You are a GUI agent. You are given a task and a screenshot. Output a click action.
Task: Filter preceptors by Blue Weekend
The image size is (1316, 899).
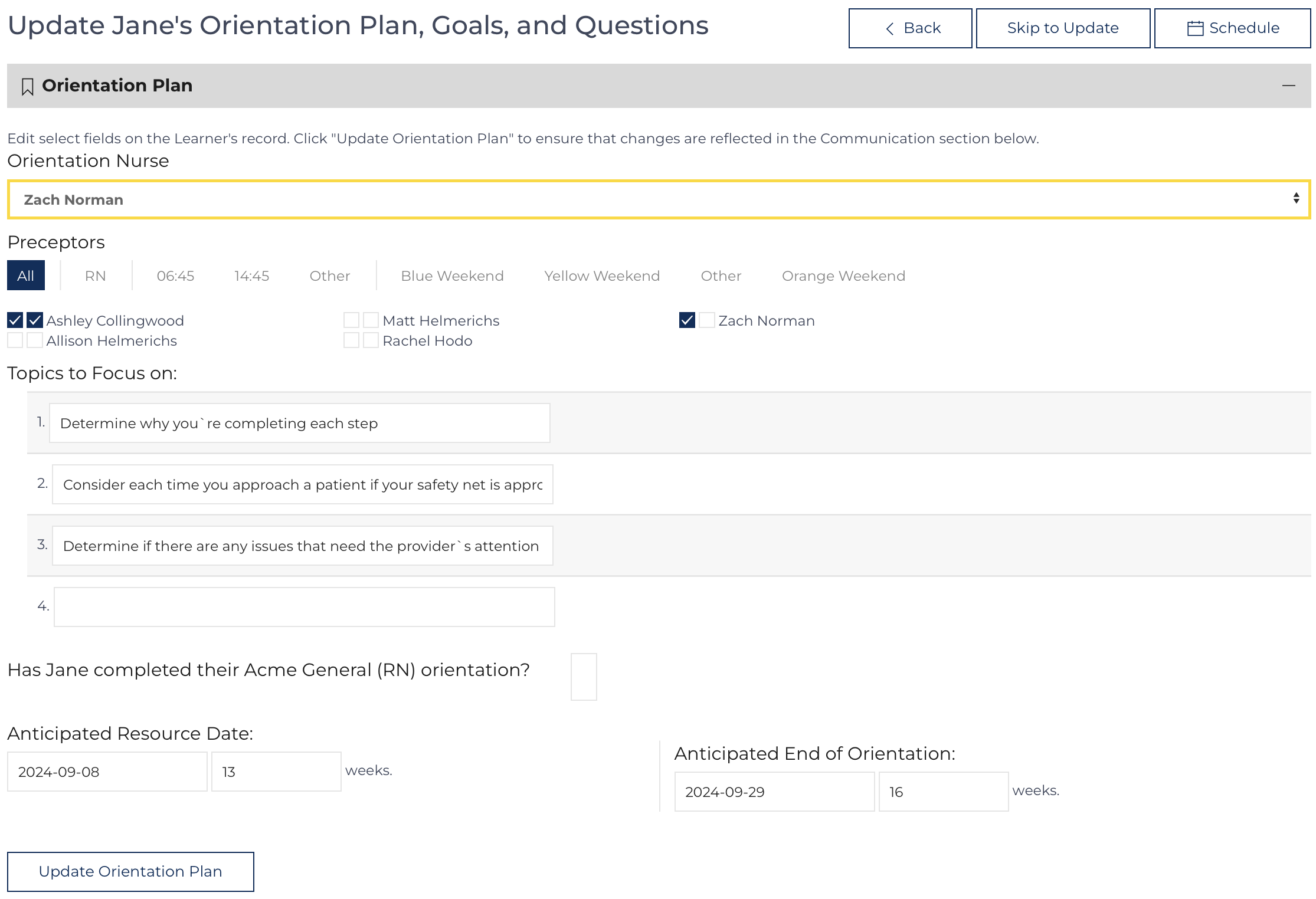click(x=453, y=275)
